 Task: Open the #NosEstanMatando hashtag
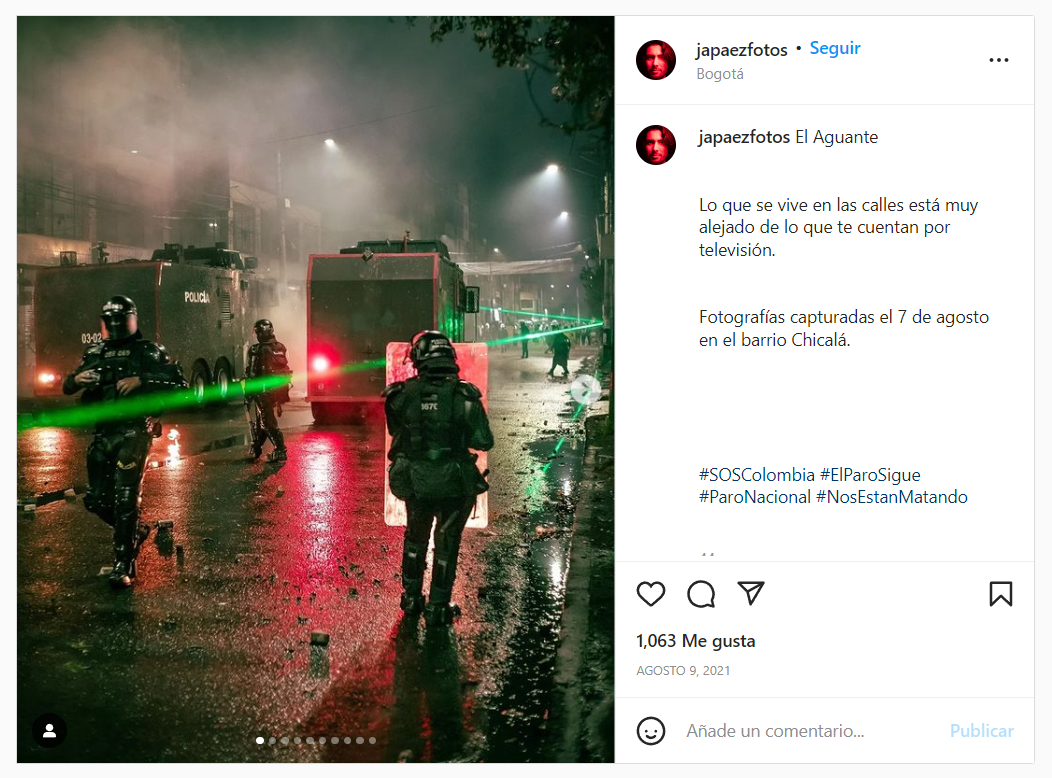(892, 497)
